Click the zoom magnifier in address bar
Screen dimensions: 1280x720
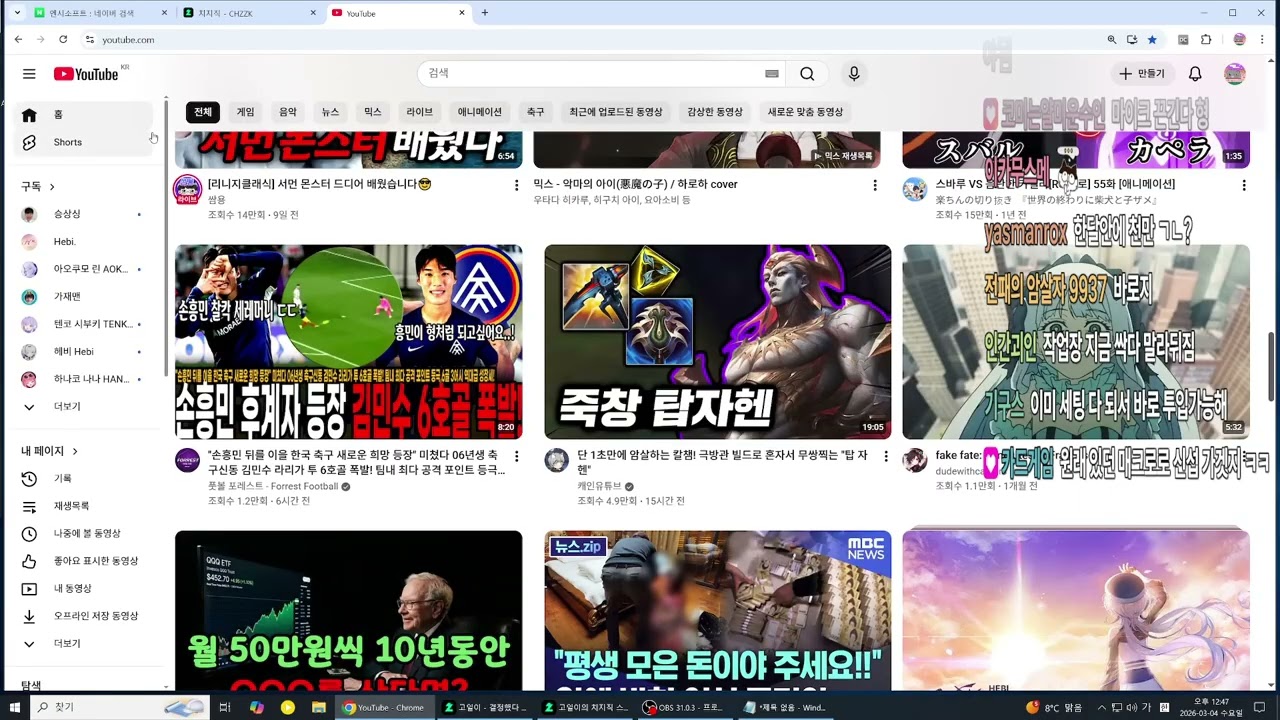tap(1112, 39)
